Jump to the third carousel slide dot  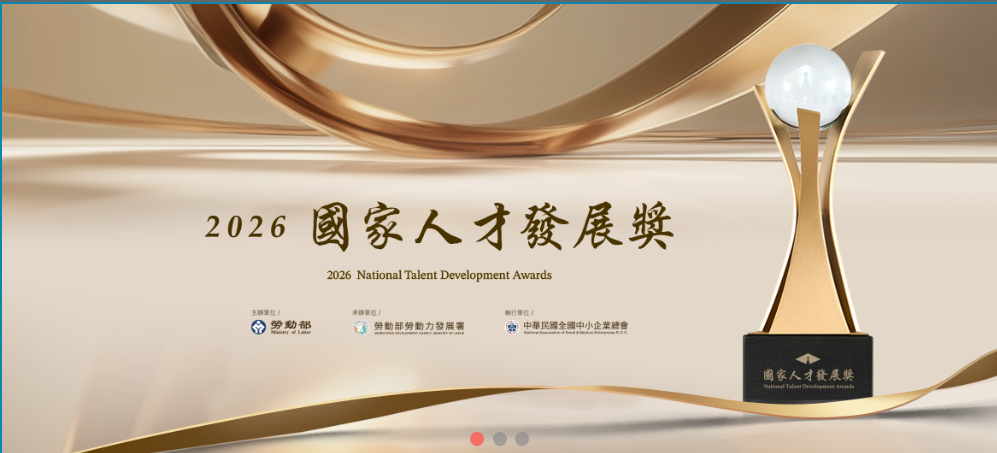tap(522, 438)
